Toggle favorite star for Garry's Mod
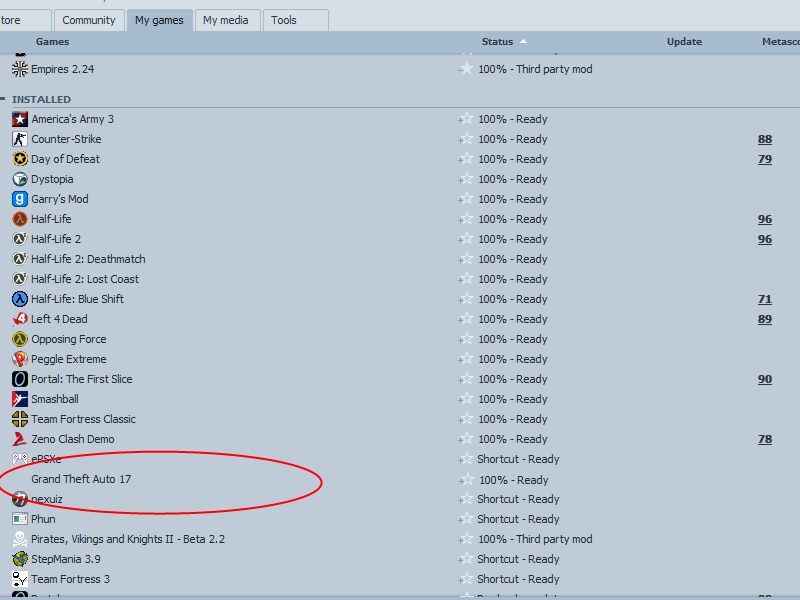This screenshot has height=600, width=800. [465, 199]
